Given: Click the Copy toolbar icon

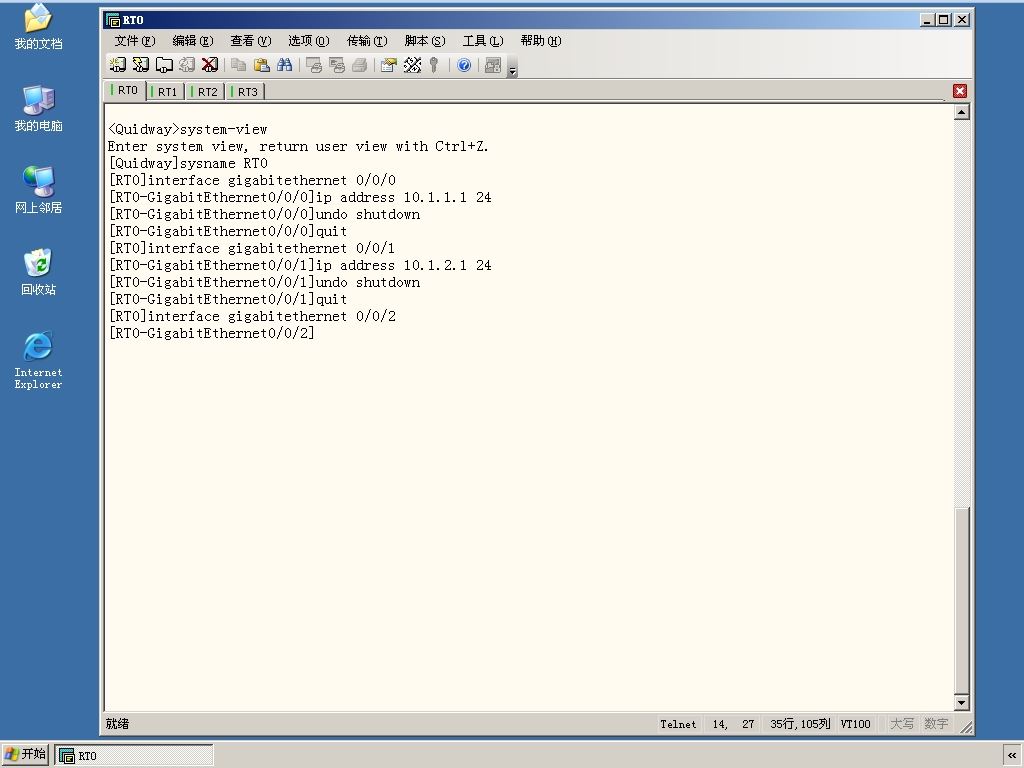Looking at the screenshot, I should (238, 65).
